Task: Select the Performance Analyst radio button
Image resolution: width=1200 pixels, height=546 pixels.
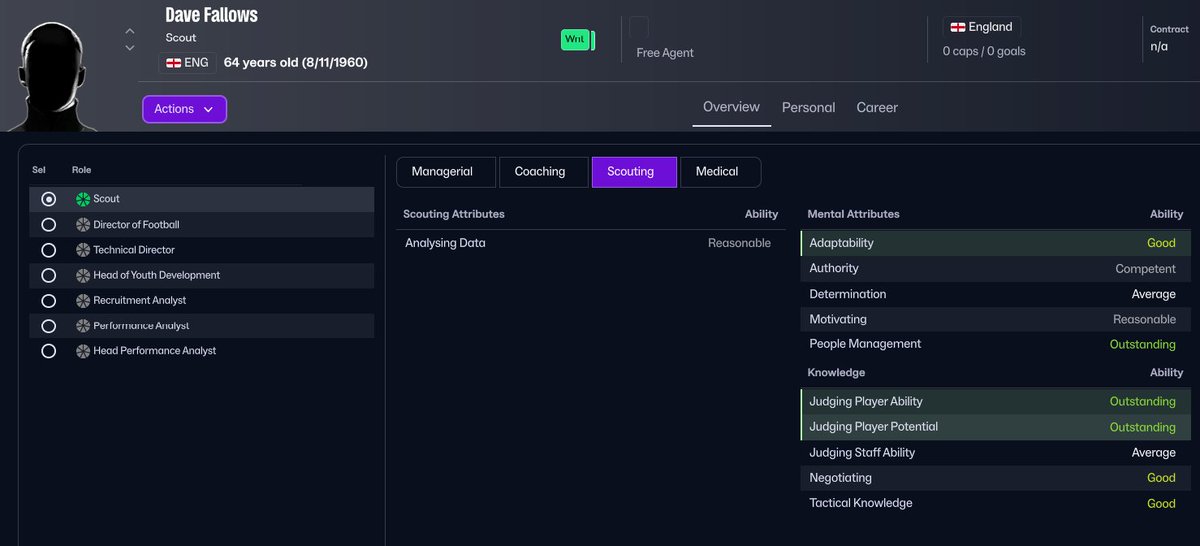Action: coord(48,326)
